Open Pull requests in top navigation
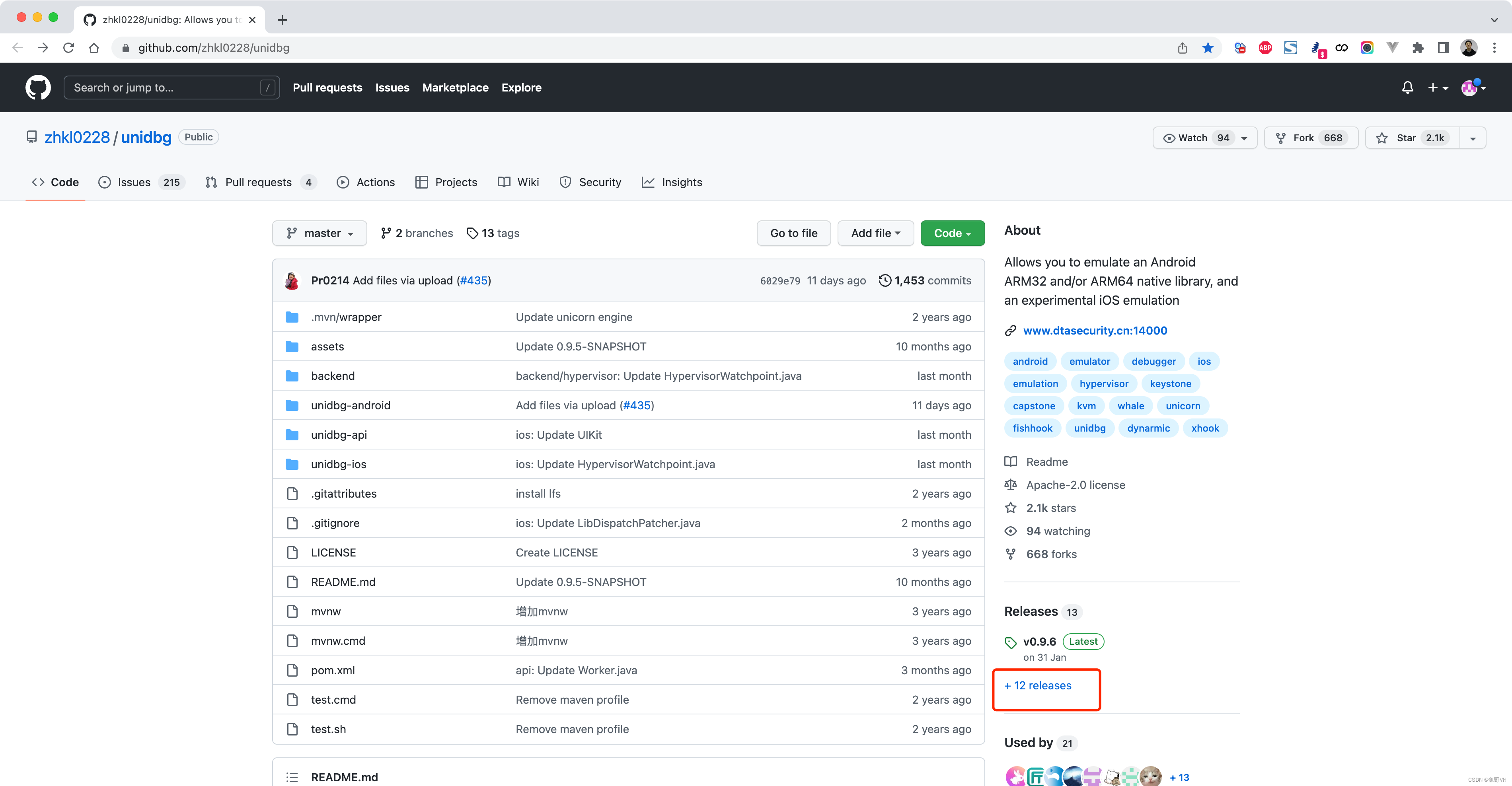1512x786 pixels. [x=327, y=88]
